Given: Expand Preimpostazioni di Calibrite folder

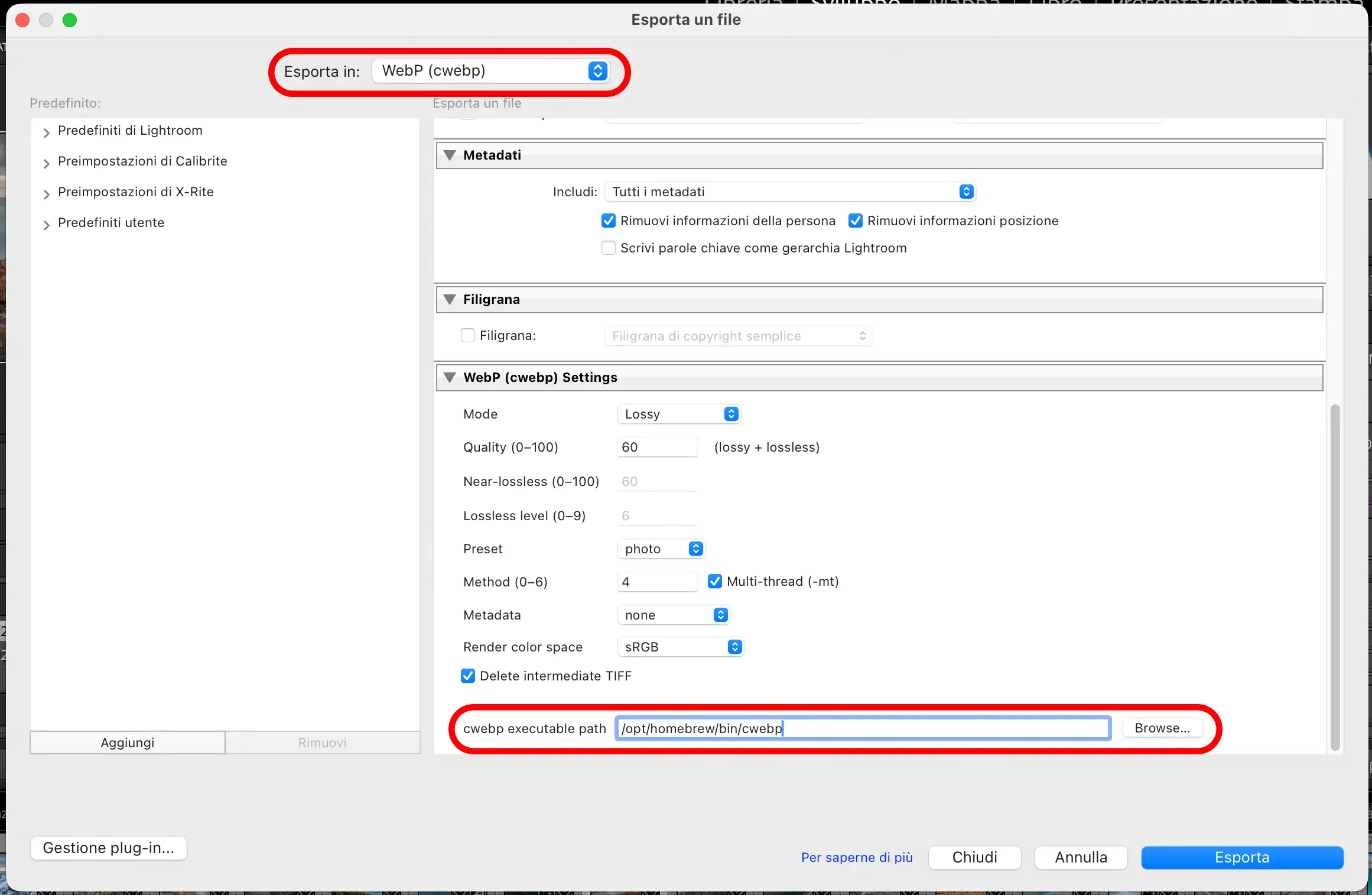Looking at the screenshot, I should pyautogui.click(x=47, y=163).
